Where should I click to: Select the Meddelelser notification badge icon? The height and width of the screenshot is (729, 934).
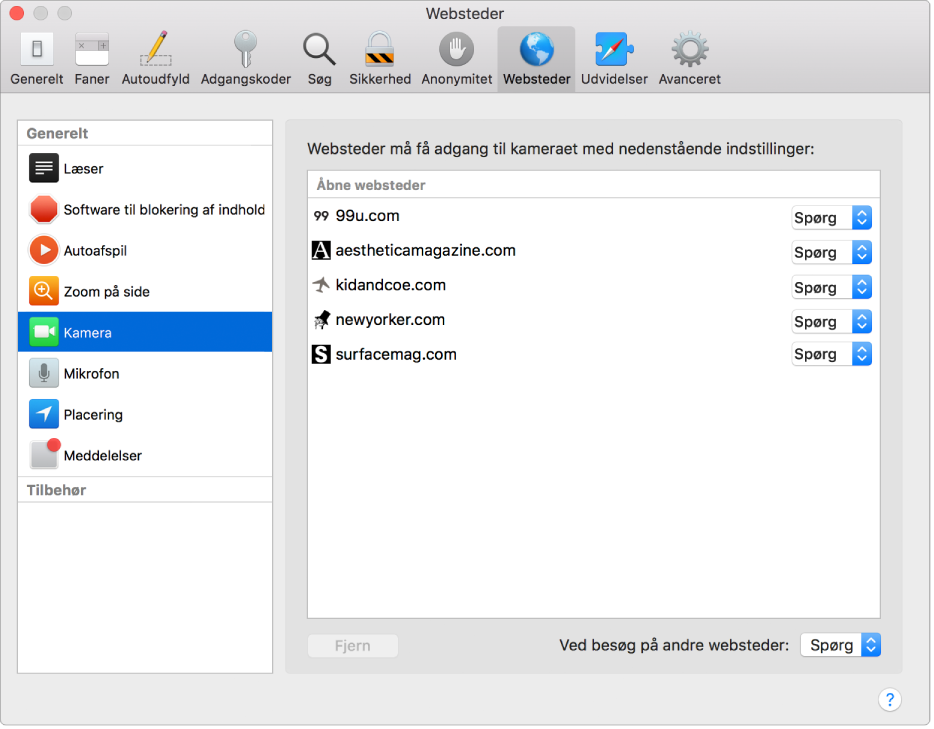[45, 454]
